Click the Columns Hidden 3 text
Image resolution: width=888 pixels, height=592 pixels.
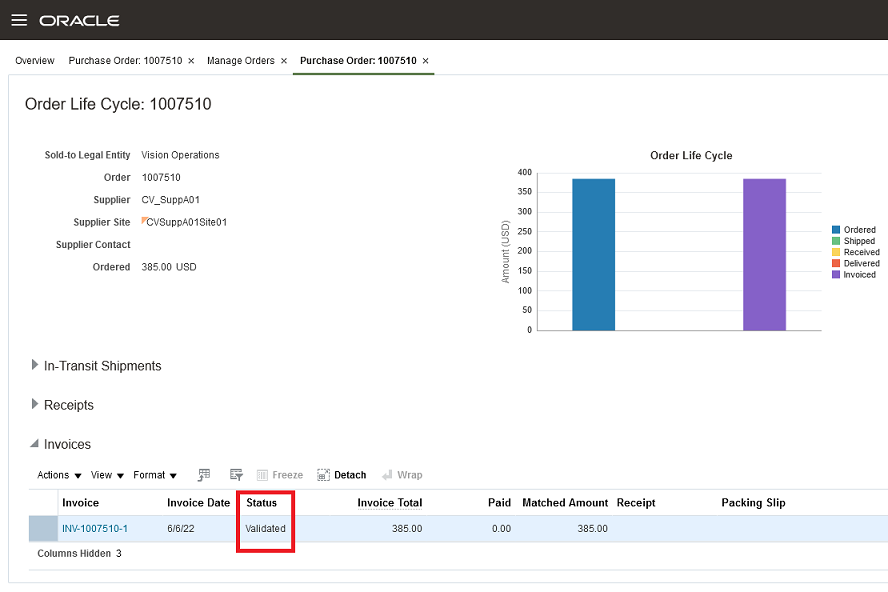click(79, 553)
